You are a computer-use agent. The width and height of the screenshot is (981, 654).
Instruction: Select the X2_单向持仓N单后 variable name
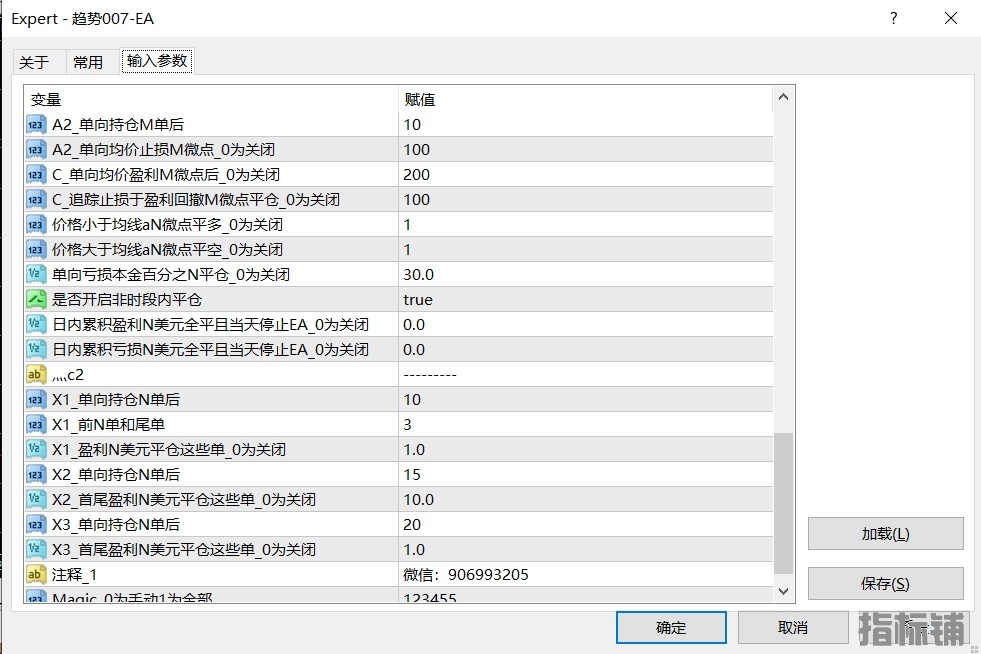(x=116, y=475)
